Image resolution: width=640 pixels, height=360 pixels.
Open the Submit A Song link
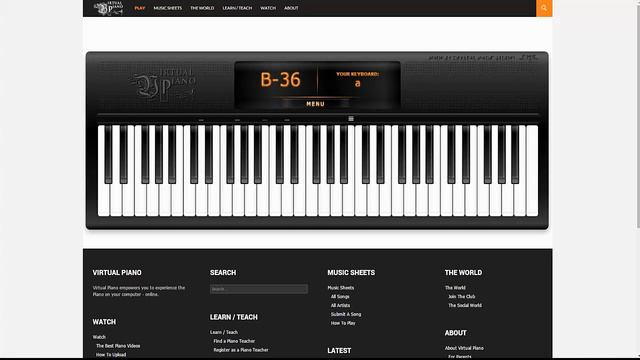click(346, 314)
